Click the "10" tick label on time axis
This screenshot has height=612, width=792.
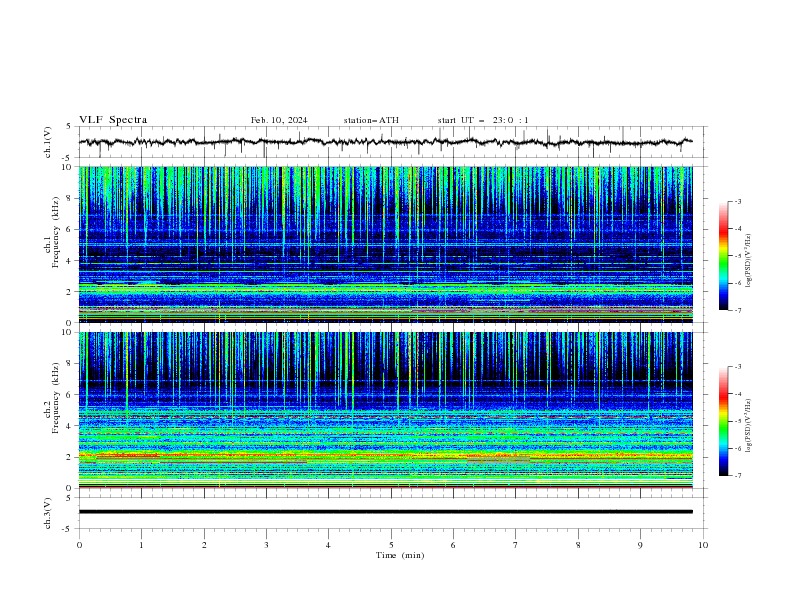[703, 545]
